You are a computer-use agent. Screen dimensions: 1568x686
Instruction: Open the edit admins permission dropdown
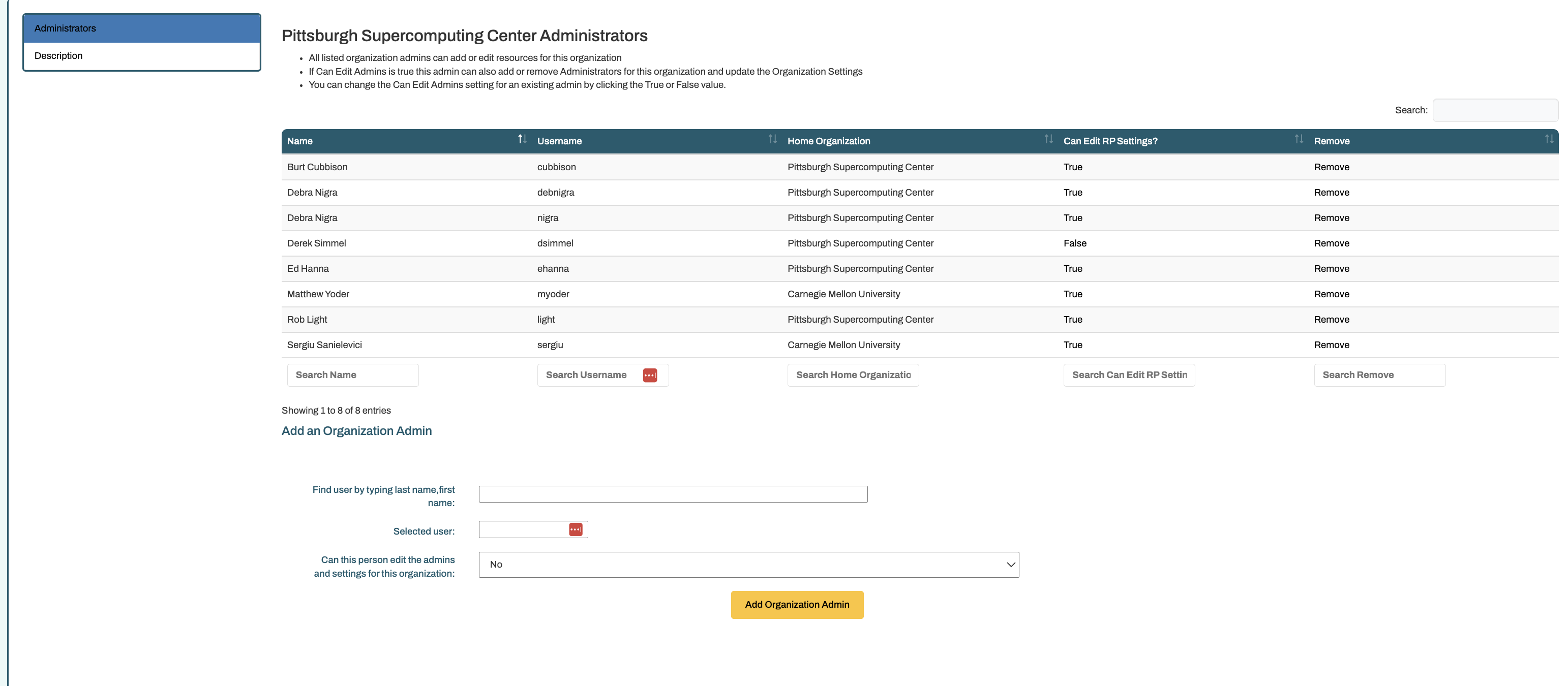pyautogui.click(x=749, y=565)
